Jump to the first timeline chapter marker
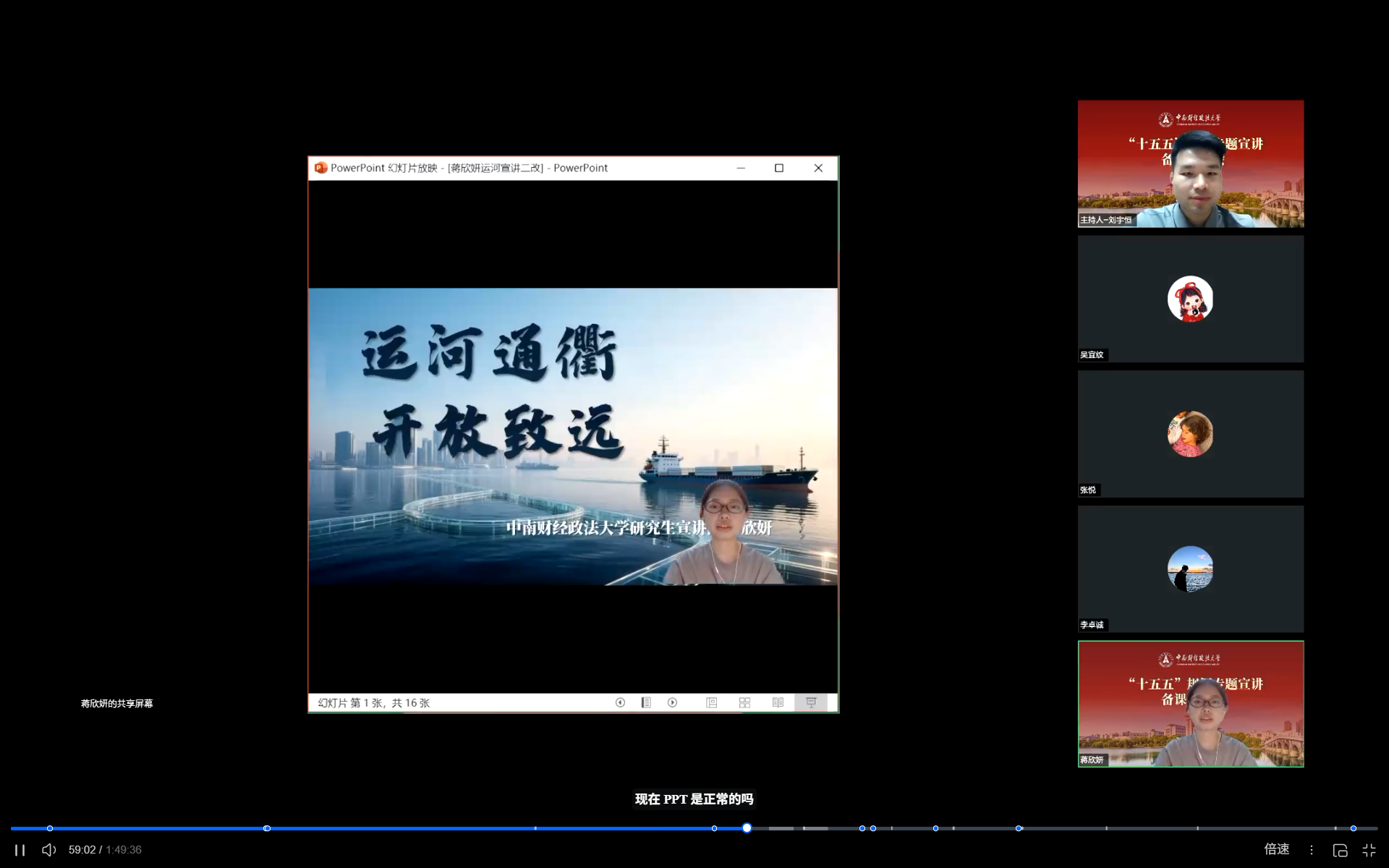 [50, 828]
